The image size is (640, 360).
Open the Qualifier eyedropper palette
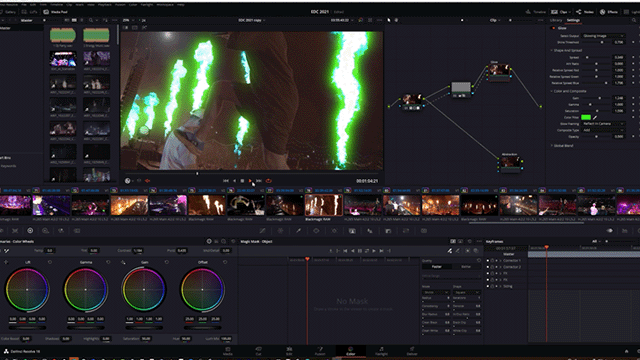[299, 231]
